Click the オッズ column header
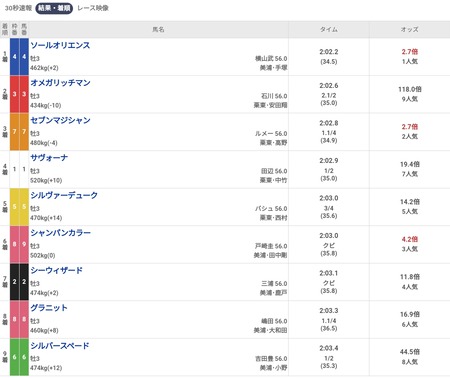450x378 pixels. (x=409, y=29)
